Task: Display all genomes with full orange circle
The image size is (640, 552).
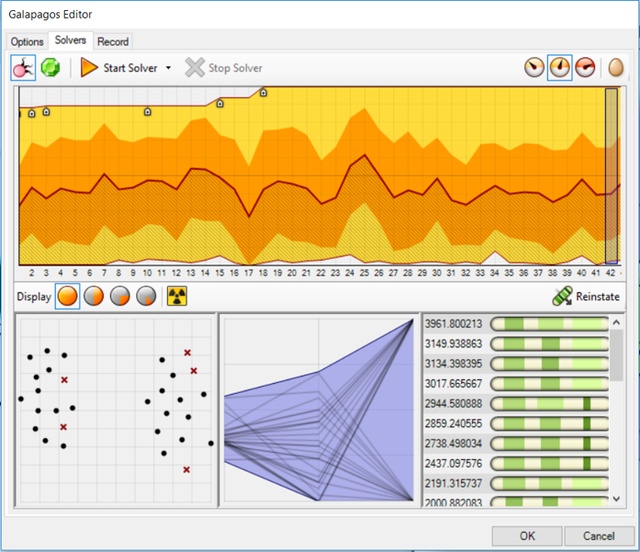Action: 67,296
